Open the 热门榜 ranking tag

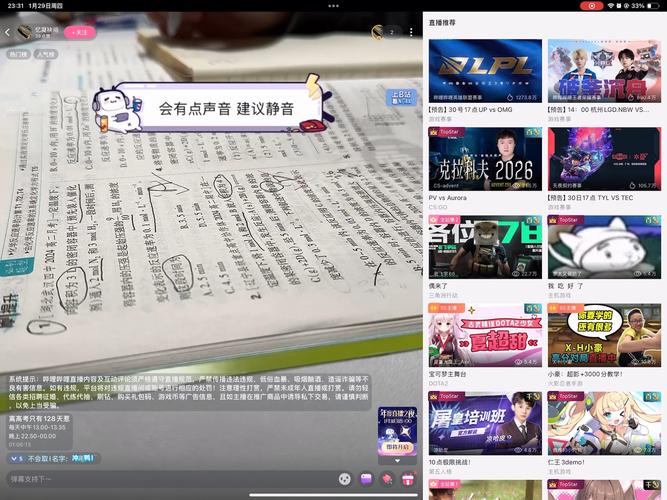pos(18,54)
